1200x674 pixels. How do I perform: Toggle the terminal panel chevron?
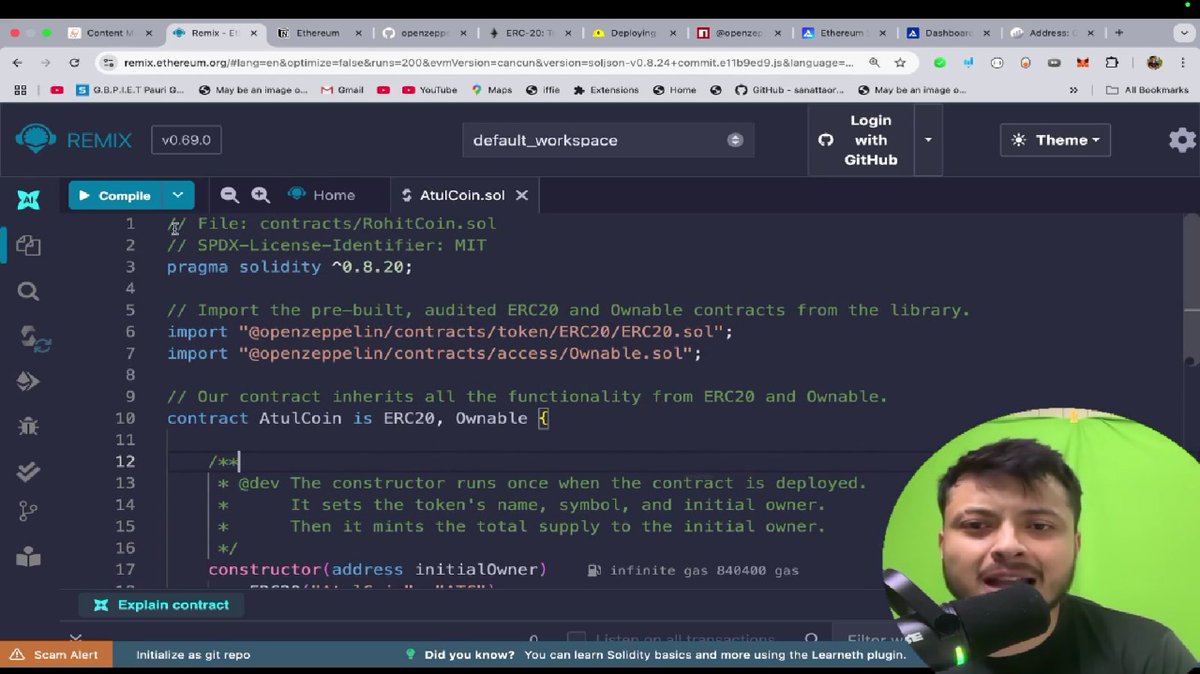(x=76, y=637)
